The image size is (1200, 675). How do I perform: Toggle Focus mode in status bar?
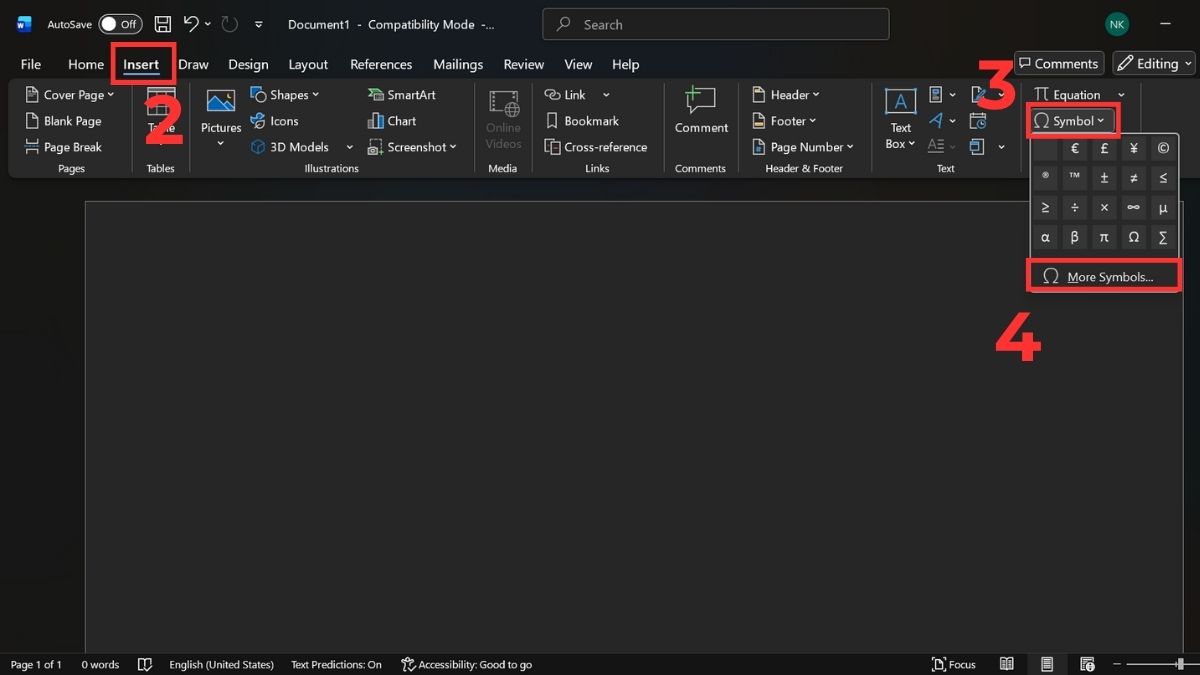click(x=953, y=664)
